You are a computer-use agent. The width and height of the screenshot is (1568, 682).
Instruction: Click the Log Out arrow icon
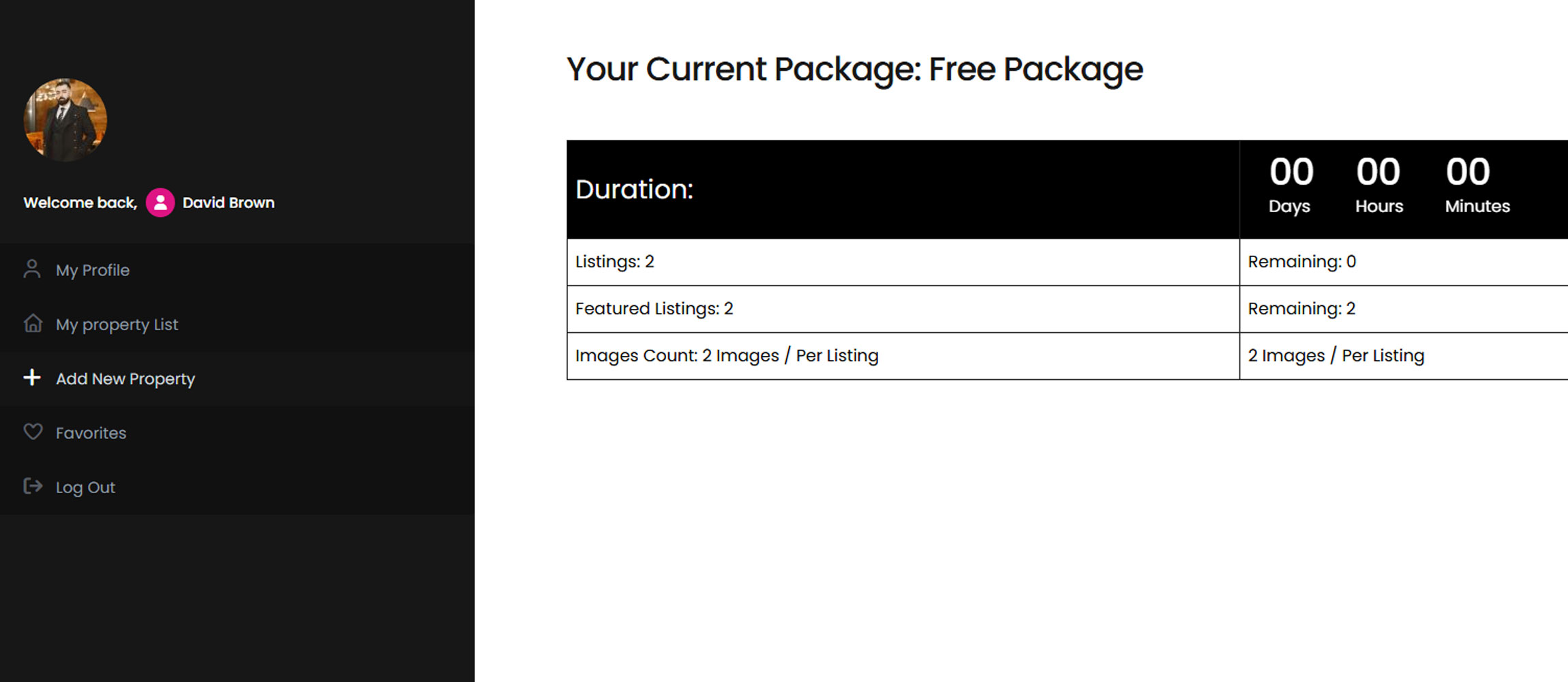pos(33,486)
